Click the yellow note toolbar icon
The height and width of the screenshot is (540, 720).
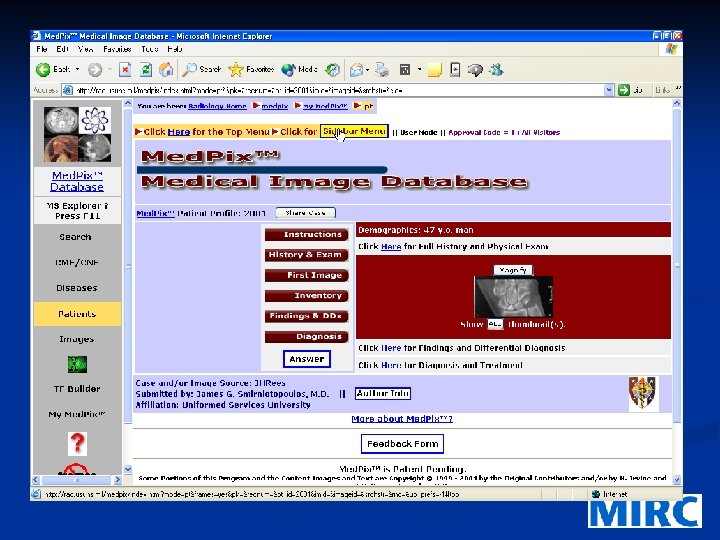434,70
